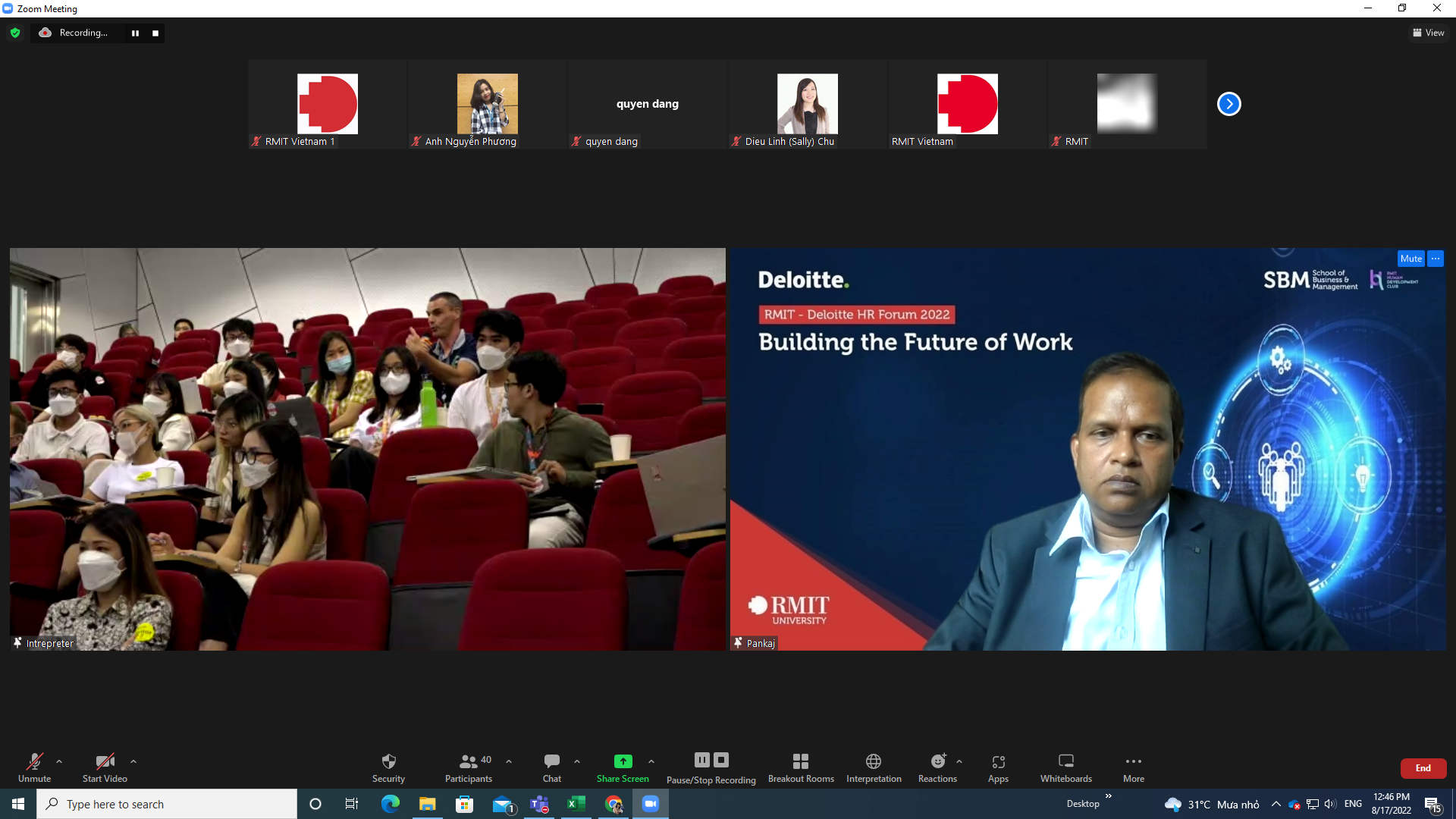
Task: Expand the Share Screen options arrow
Action: click(x=651, y=761)
